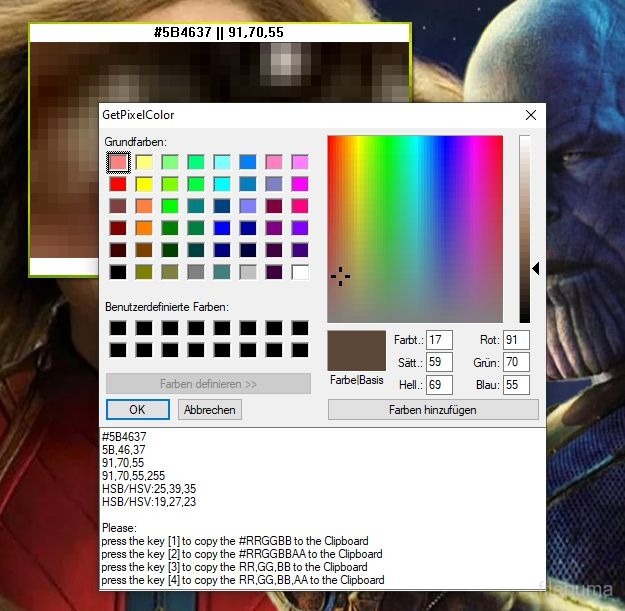Select the Farbt. hue input field
The width and height of the screenshot is (625, 611).
click(439, 341)
